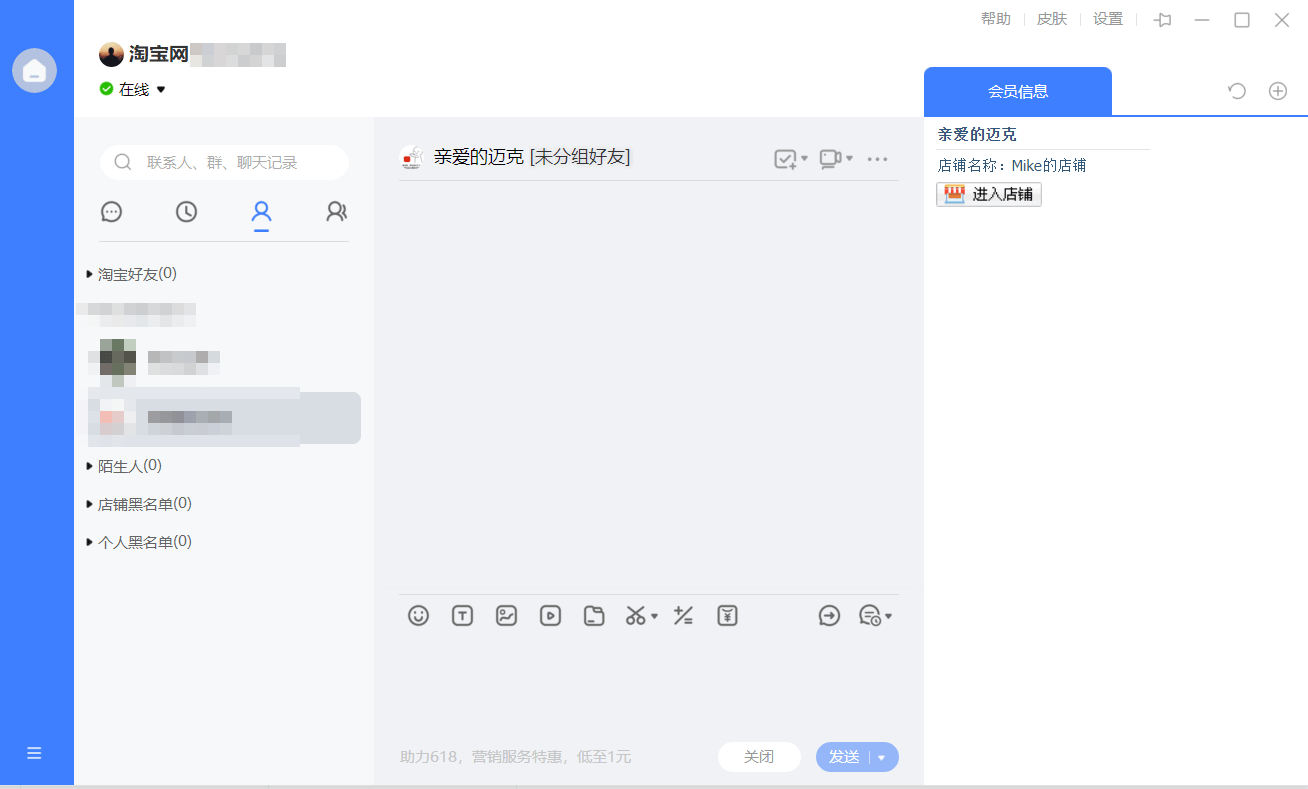
Task: Click 进入店铺 to visit Mike的店铺
Action: click(x=989, y=194)
